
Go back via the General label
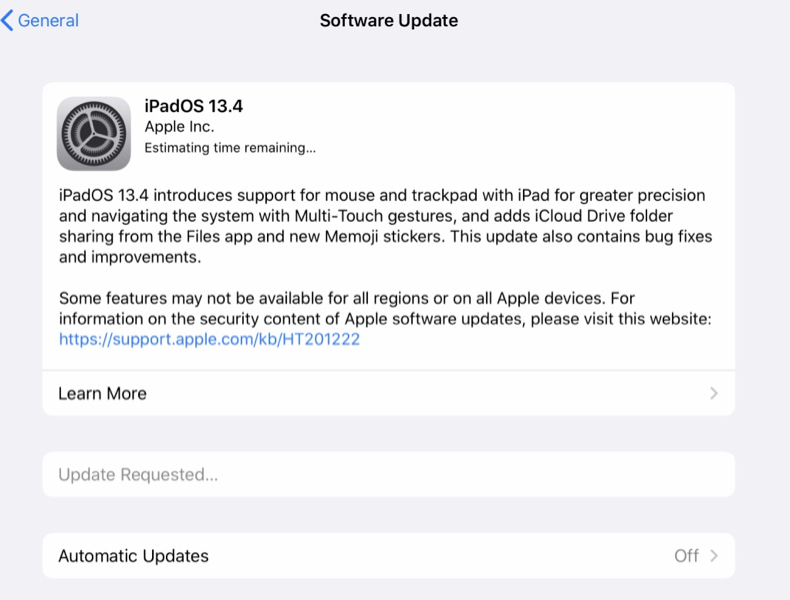(x=48, y=21)
